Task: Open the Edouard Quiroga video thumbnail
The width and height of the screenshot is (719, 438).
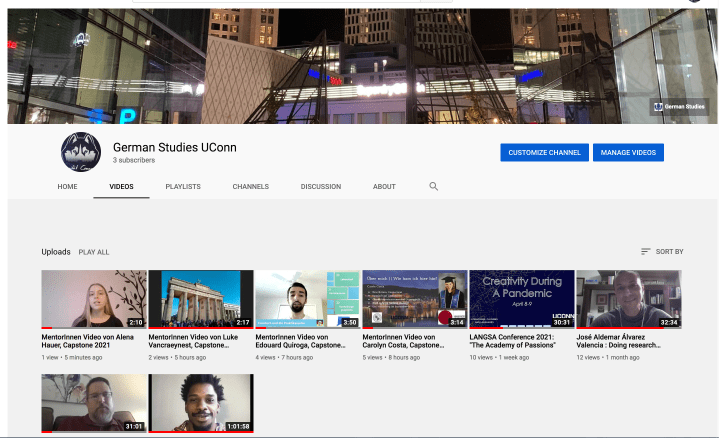Action: pyautogui.click(x=307, y=299)
